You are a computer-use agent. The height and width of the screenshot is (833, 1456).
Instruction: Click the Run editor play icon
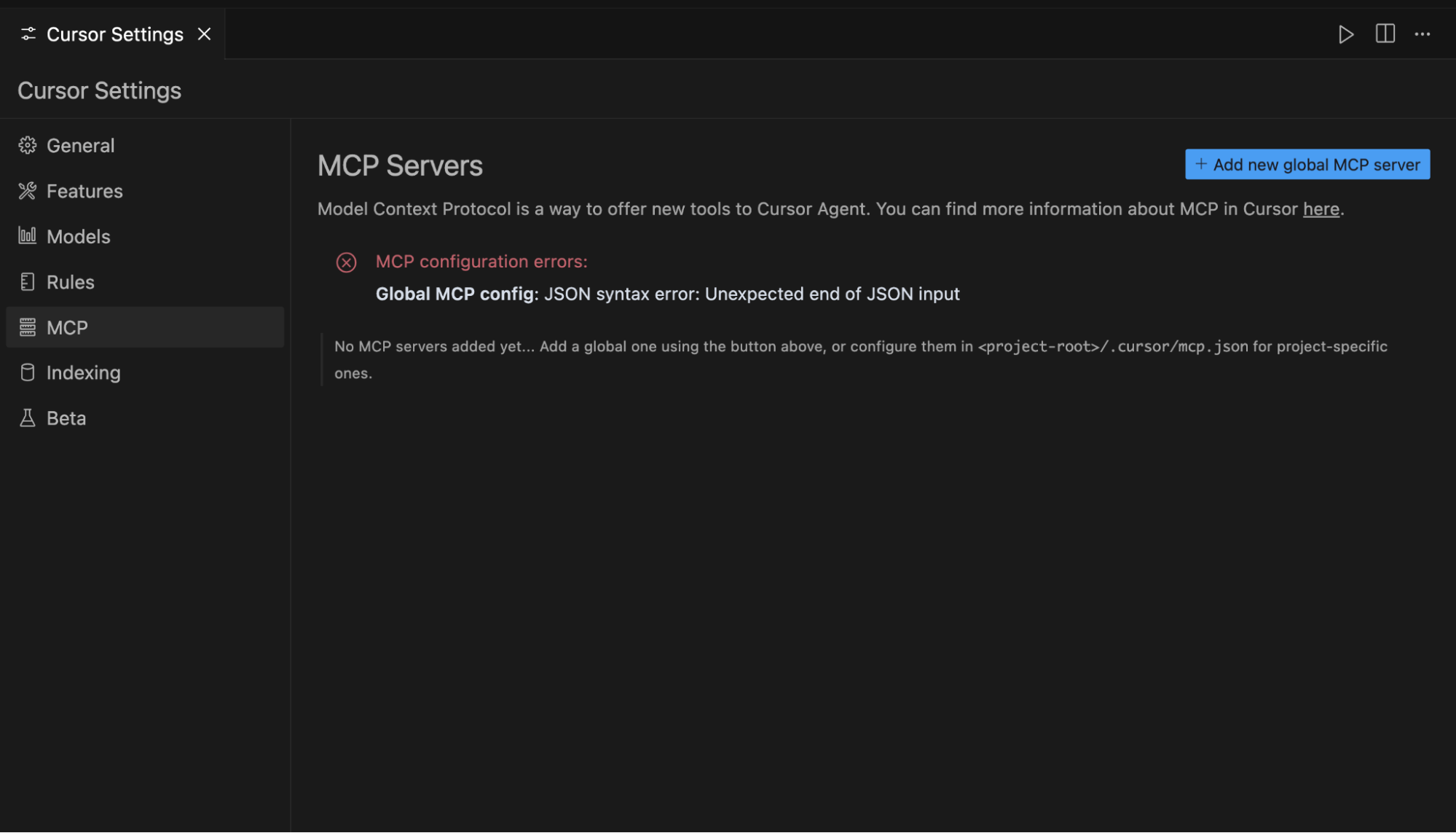[1346, 34]
